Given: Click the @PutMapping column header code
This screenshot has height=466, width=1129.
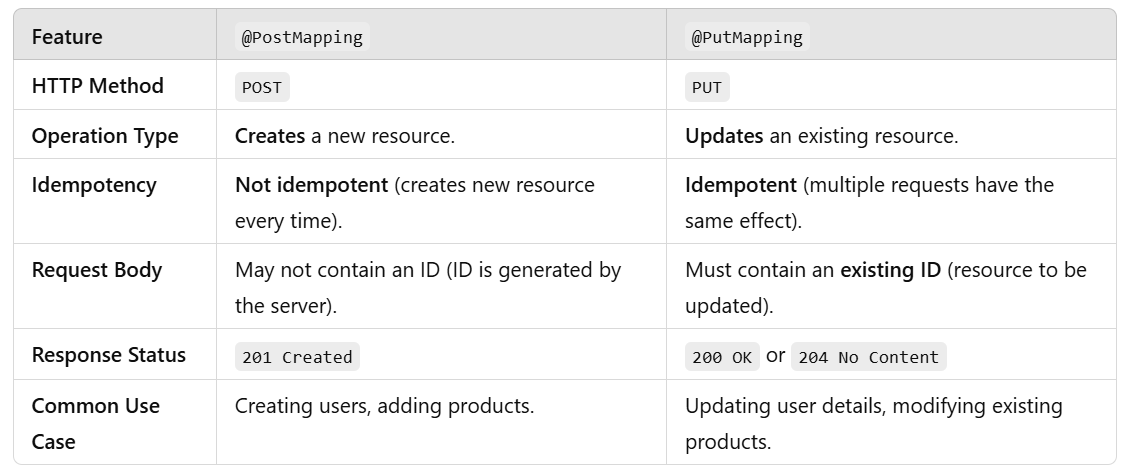Looking at the screenshot, I should 747,37.
